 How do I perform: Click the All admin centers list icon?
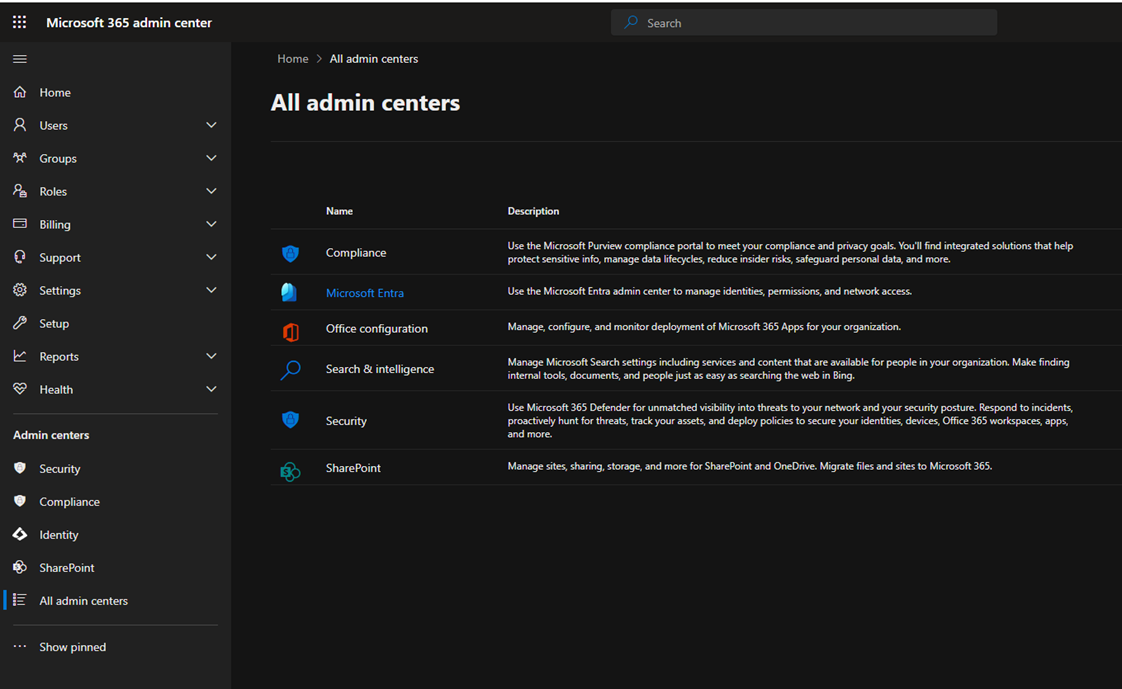click(20, 600)
